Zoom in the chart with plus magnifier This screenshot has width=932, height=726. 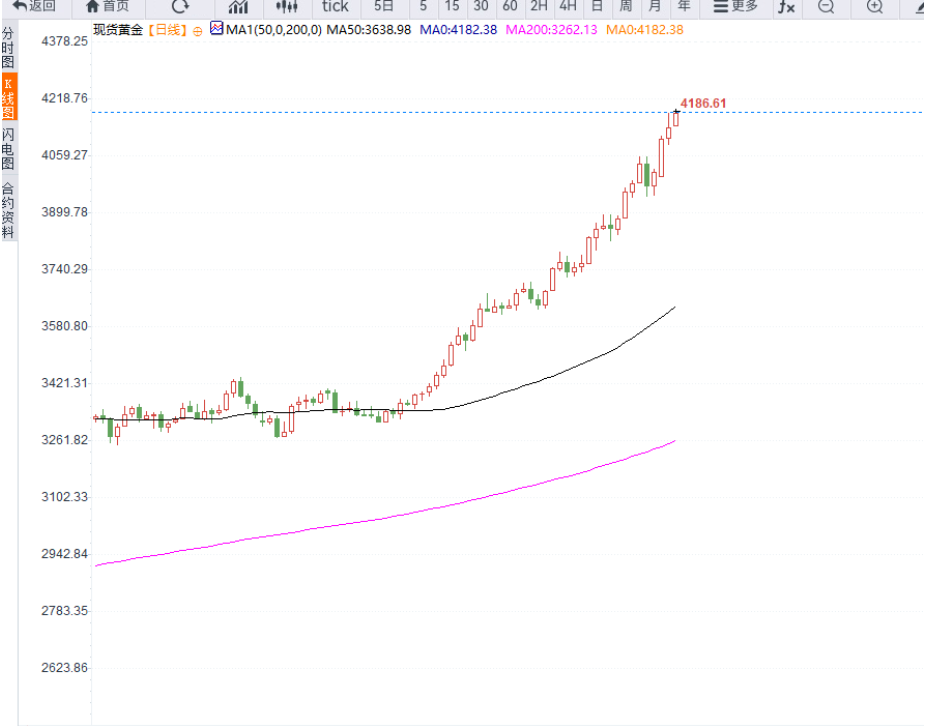point(874,7)
